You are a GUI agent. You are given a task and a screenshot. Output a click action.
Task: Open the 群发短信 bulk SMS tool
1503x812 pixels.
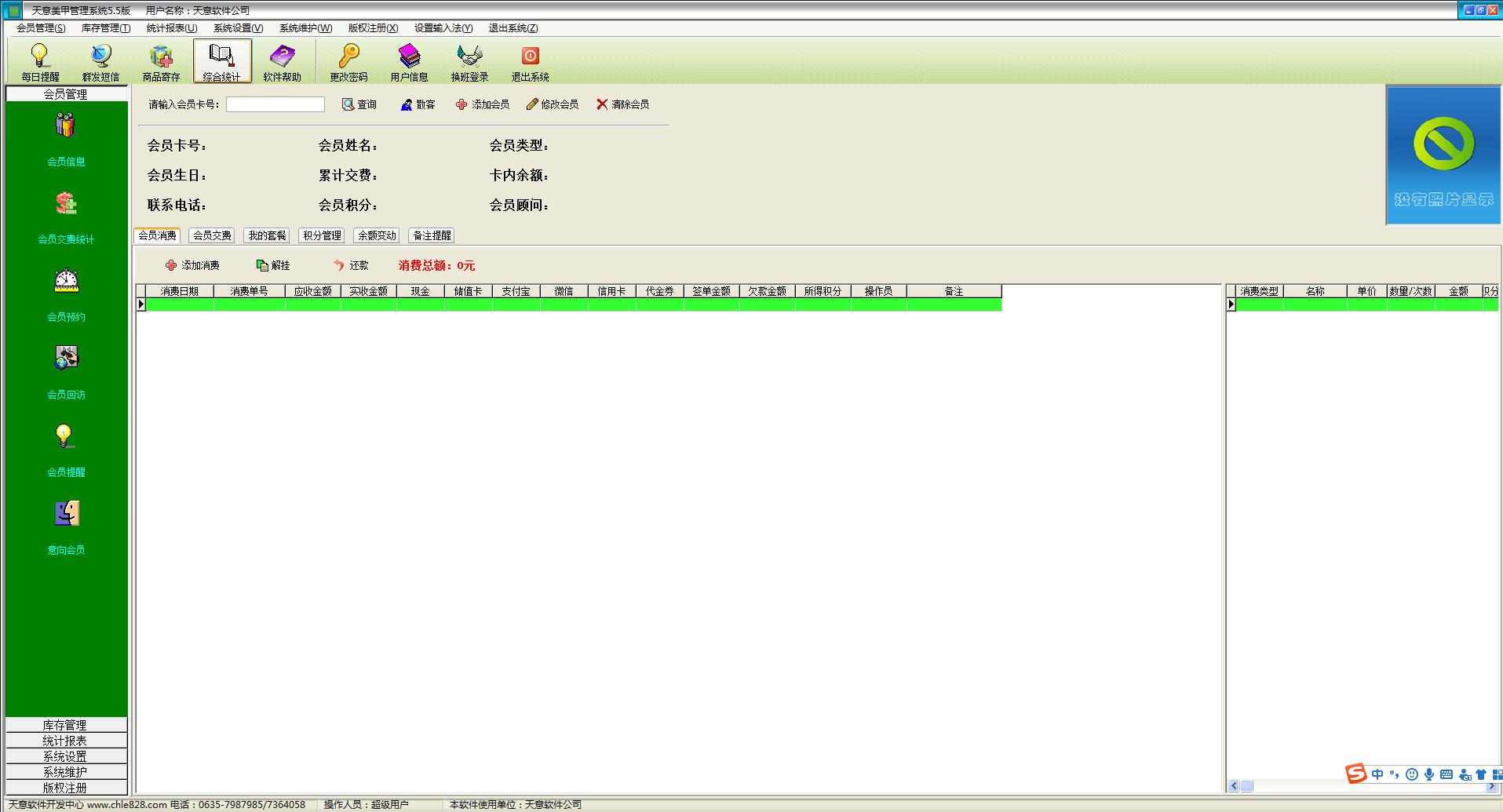pos(100,61)
